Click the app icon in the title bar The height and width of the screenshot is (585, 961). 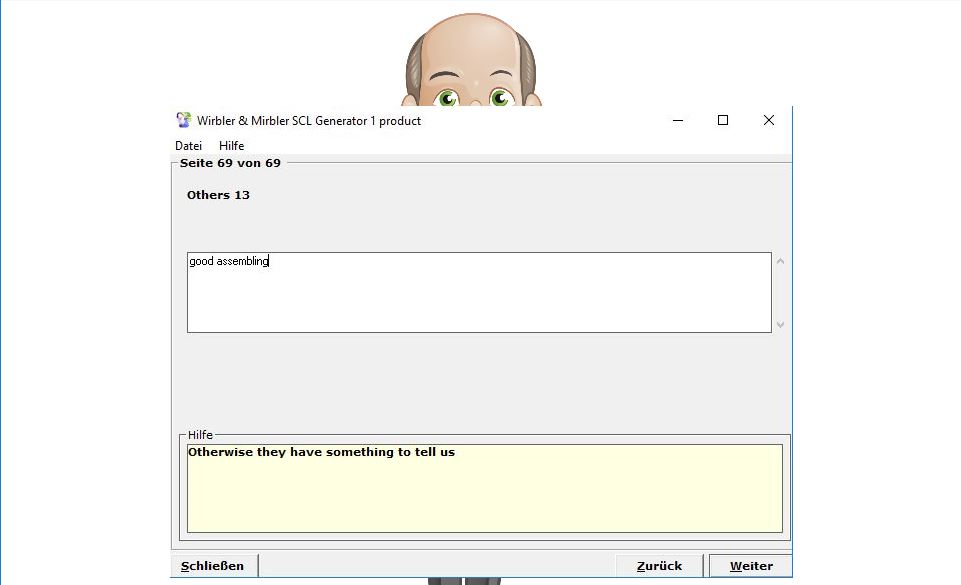183,120
